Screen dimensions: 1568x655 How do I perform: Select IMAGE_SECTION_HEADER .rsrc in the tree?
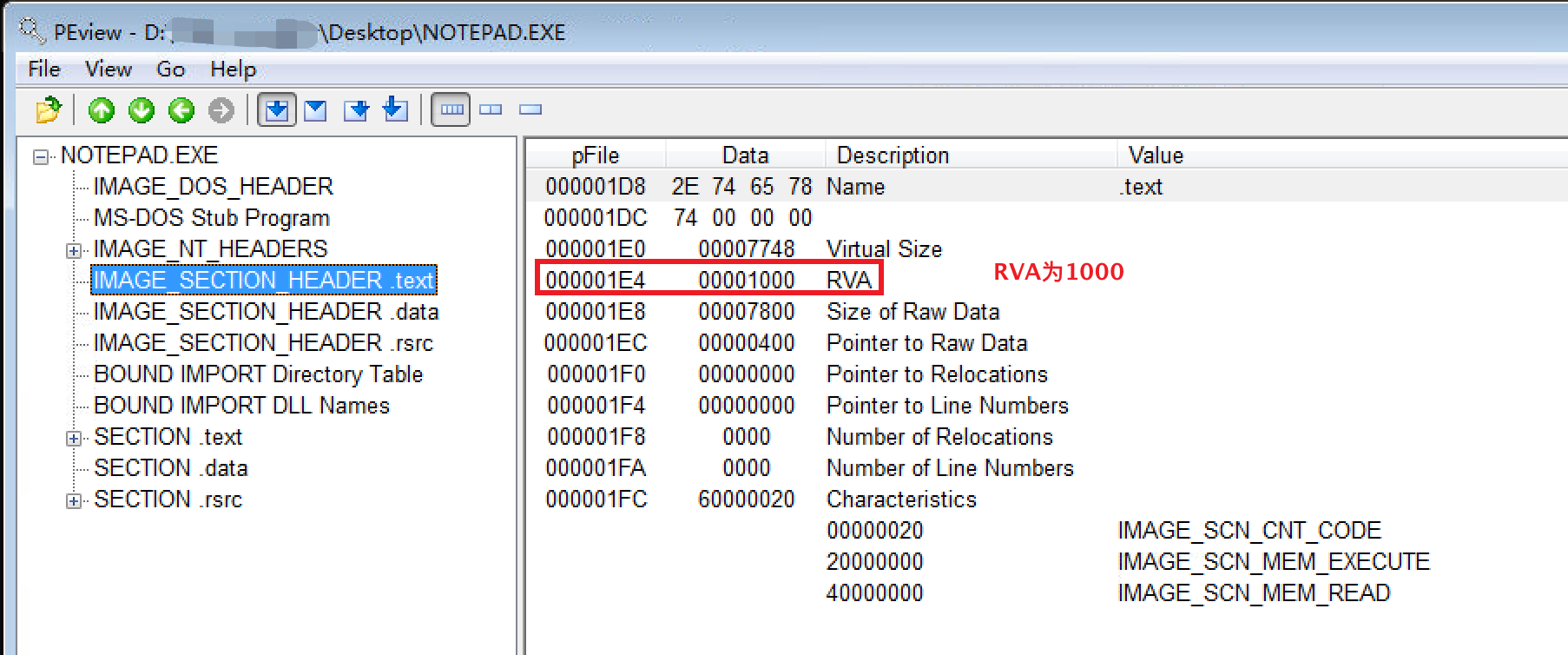(x=262, y=343)
